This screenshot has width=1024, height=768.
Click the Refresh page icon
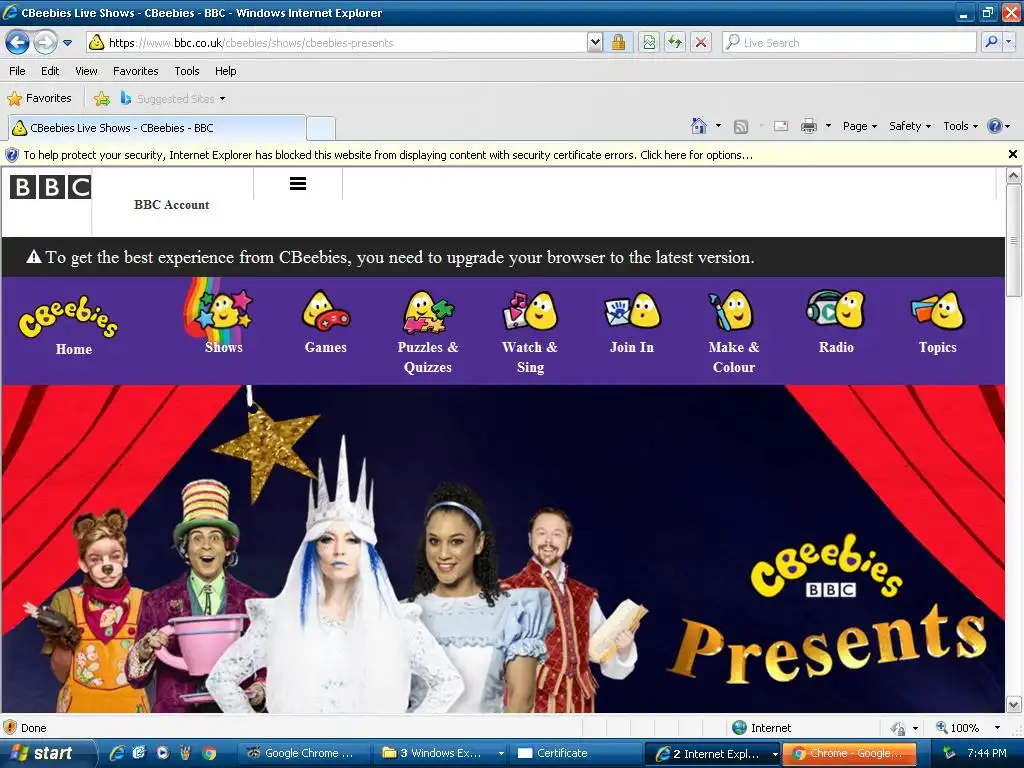click(675, 42)
